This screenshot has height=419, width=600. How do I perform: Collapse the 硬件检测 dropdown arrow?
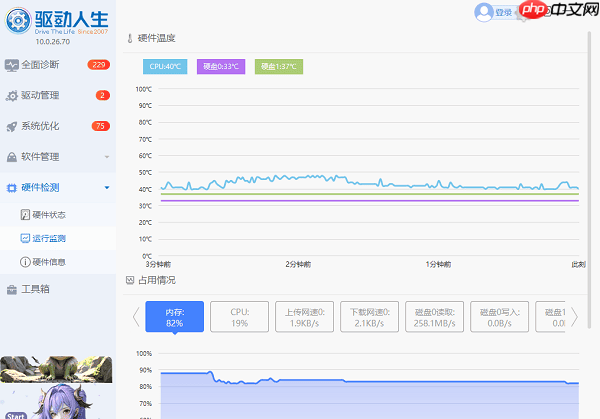click(x=107, y=187)
